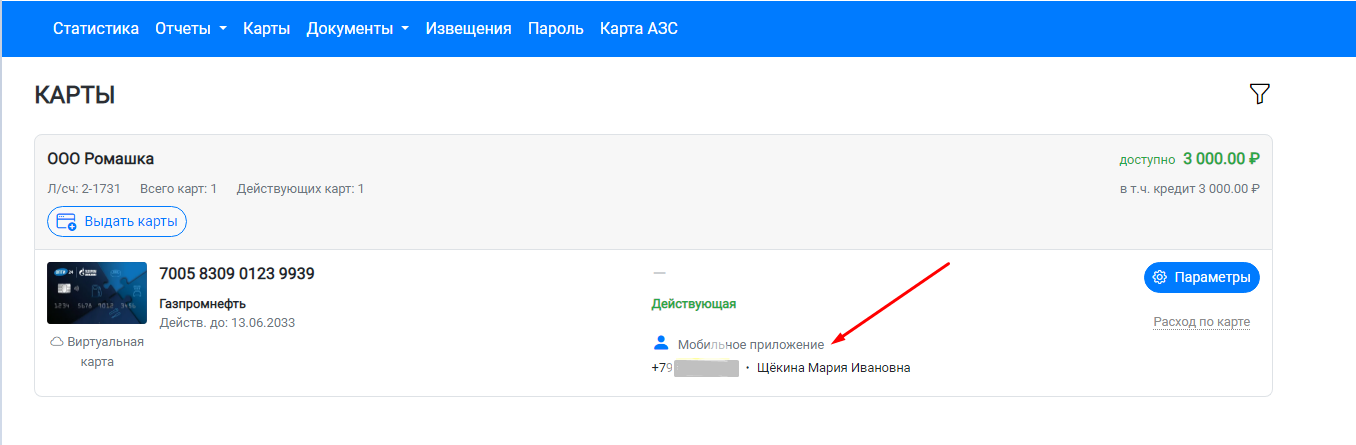The image size is (1356, 445).
Task: Open the Статистика menu item
Action: click(x=96, y=29)
